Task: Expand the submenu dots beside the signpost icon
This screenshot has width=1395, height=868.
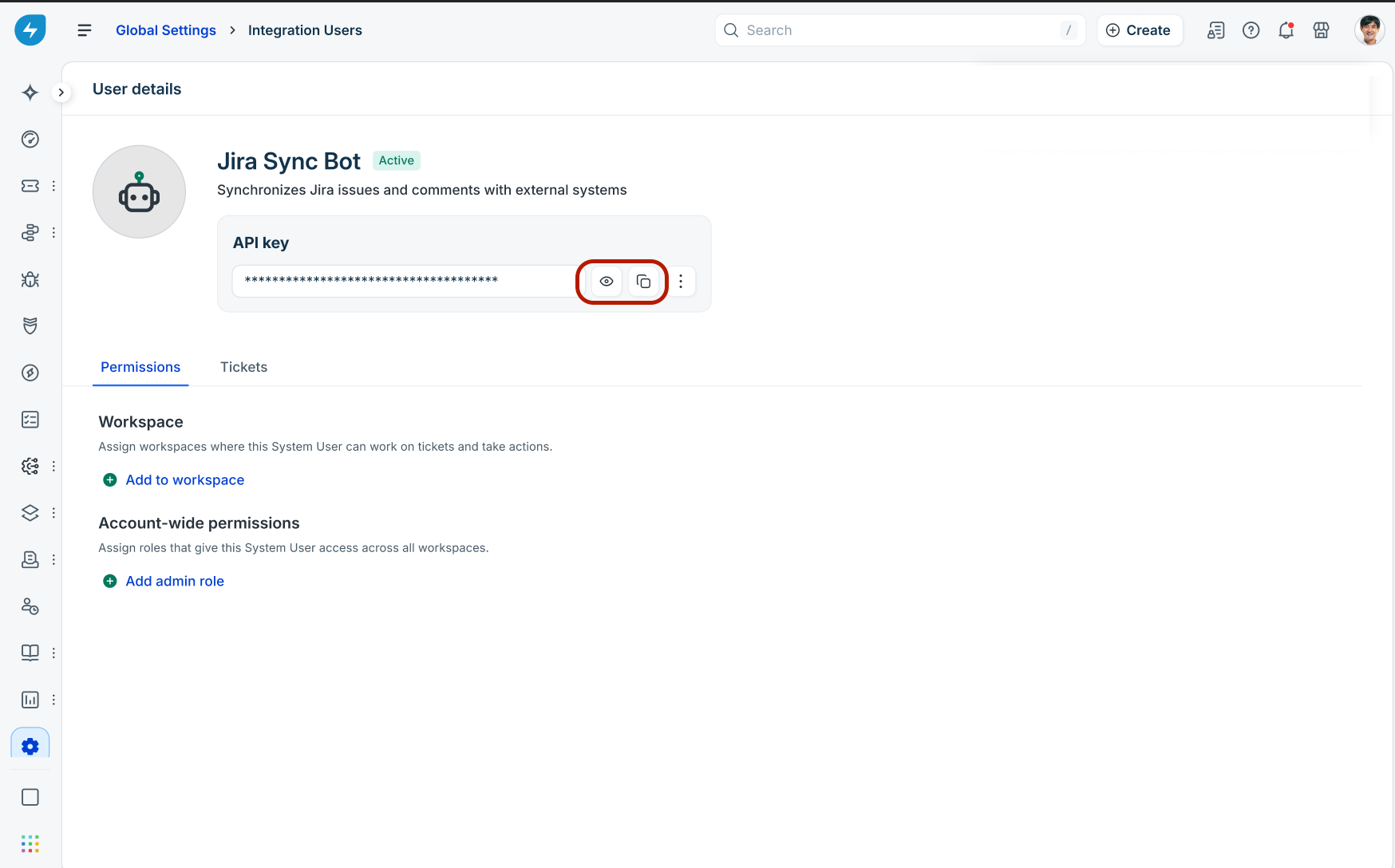Action: click(x=53, y=233)
